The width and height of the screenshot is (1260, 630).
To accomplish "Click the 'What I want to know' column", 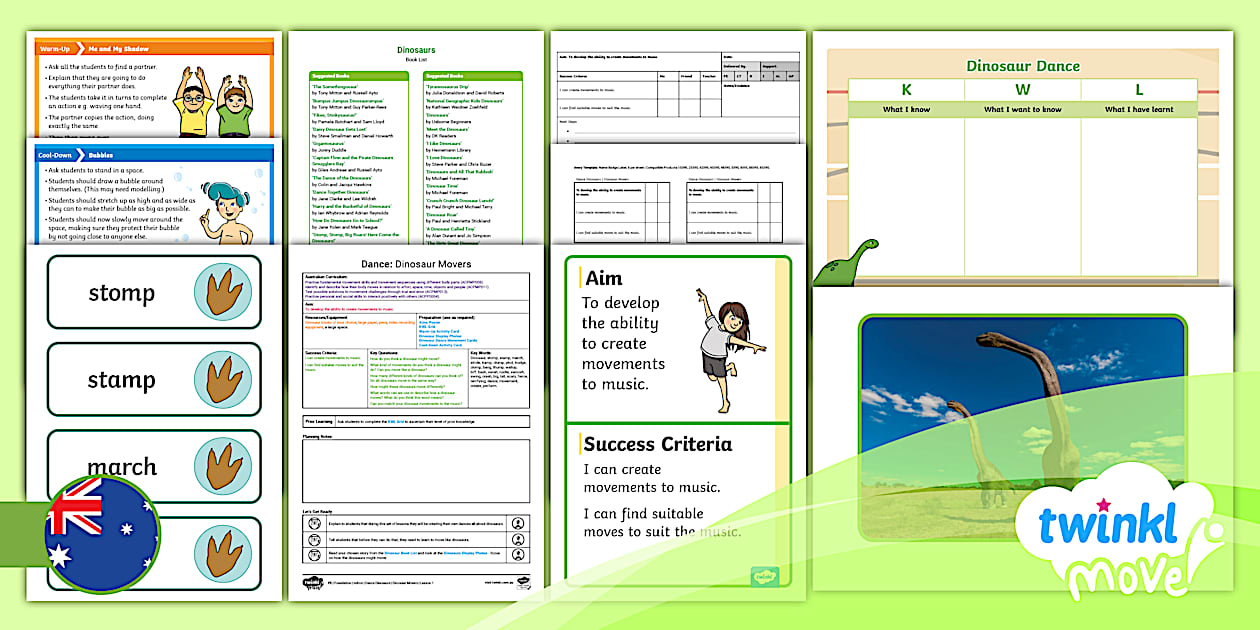I will click(x=1022, y=190).
